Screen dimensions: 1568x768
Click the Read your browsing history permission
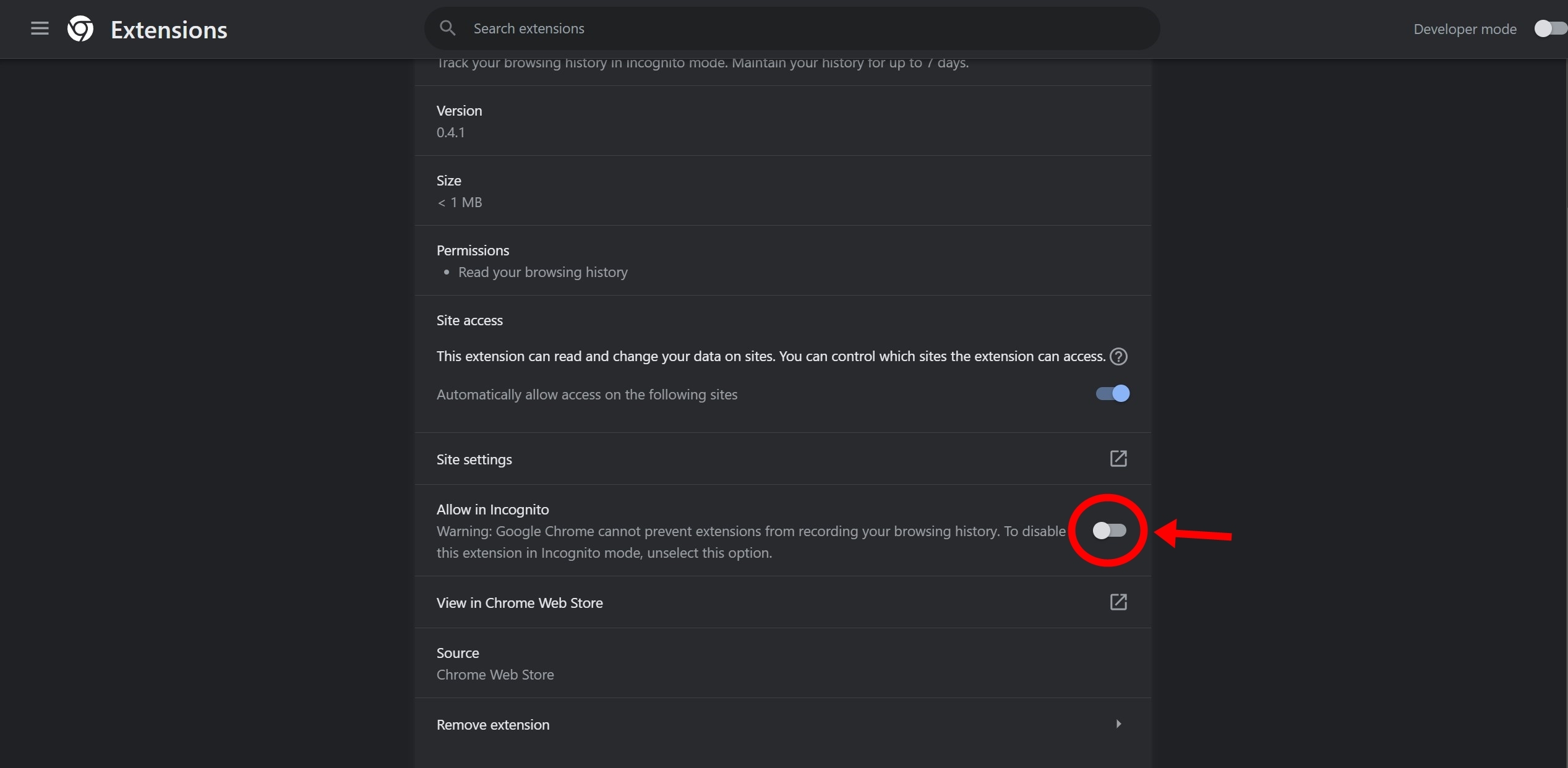pos(542,272)
